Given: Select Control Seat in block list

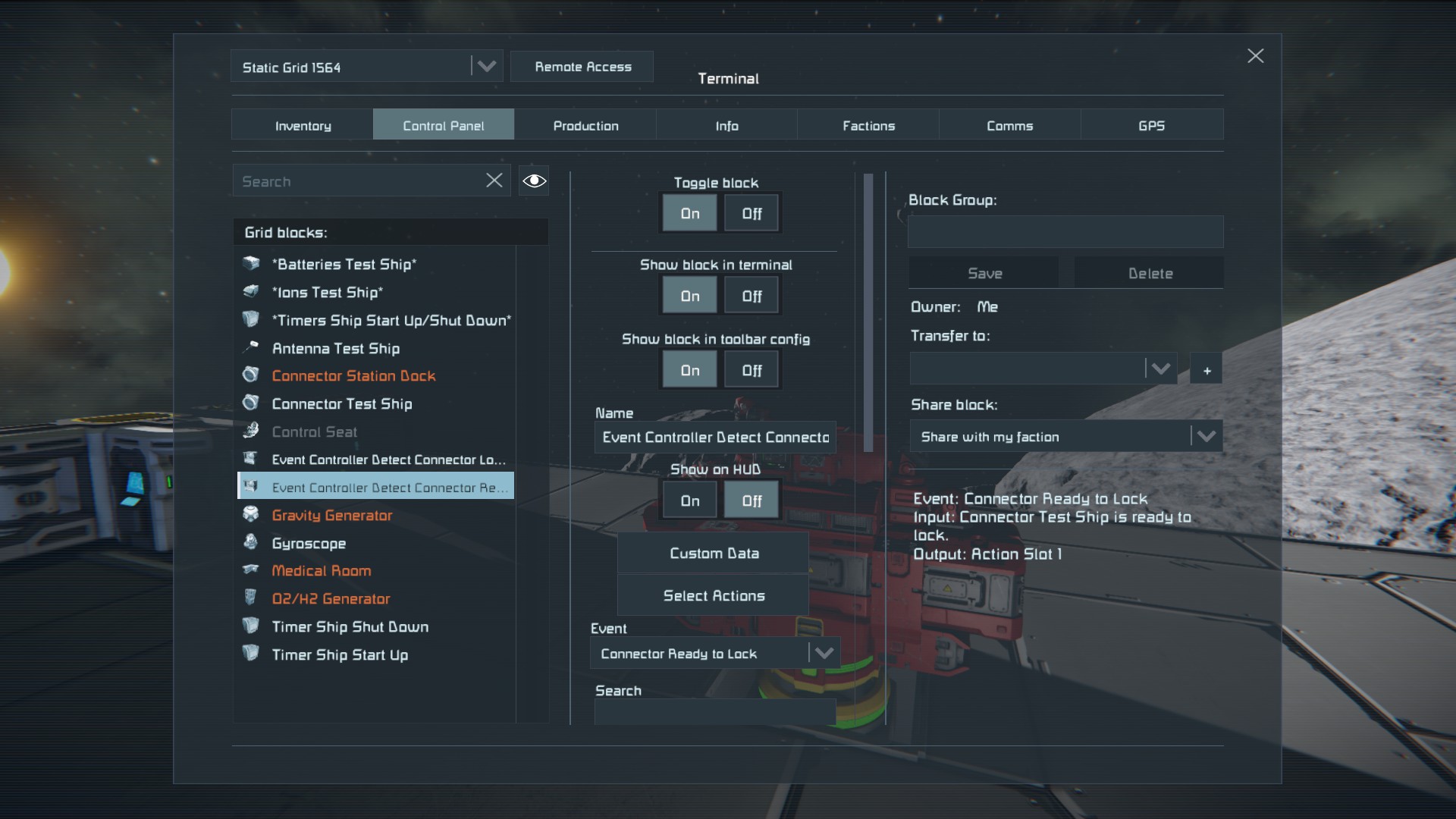Looking at the screenshot, I should tap(376, 431).
